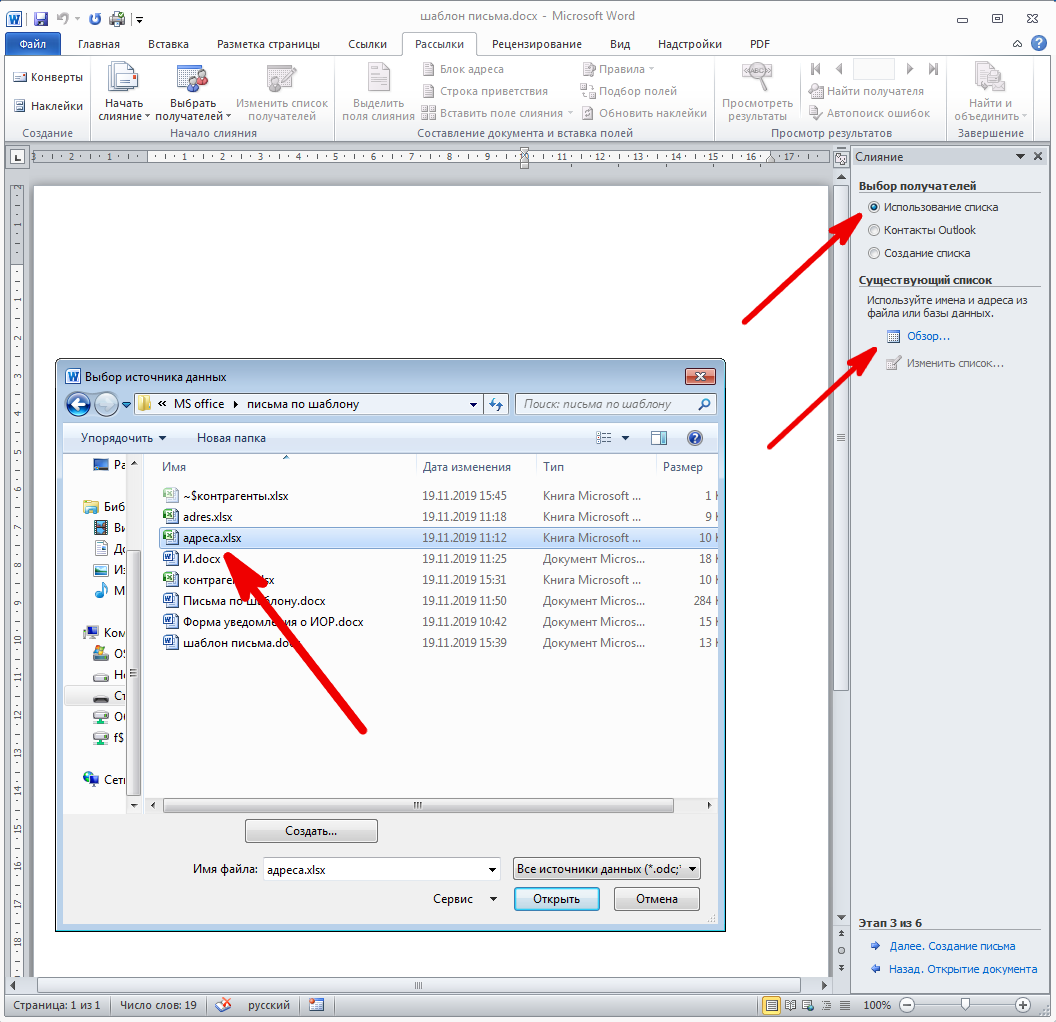This screenshot has width=1056, height=1022.
Task: Click Просмотреть результаты preview button
Action: pyautogui.click(x=757, y=92)
